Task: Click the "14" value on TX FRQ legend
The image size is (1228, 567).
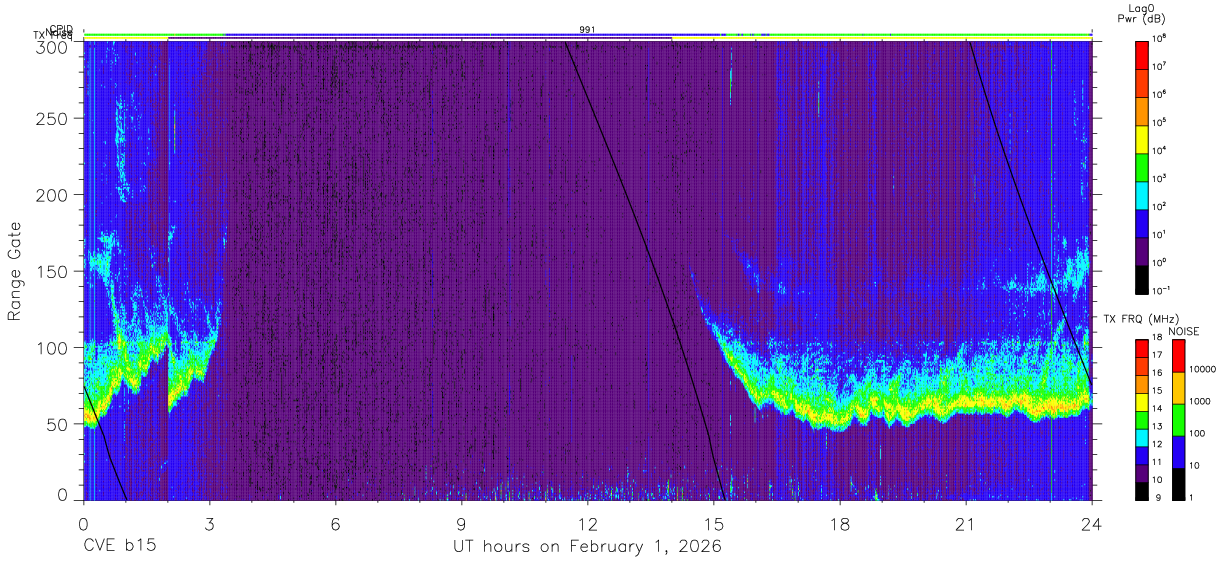Action: (1158, 408)
